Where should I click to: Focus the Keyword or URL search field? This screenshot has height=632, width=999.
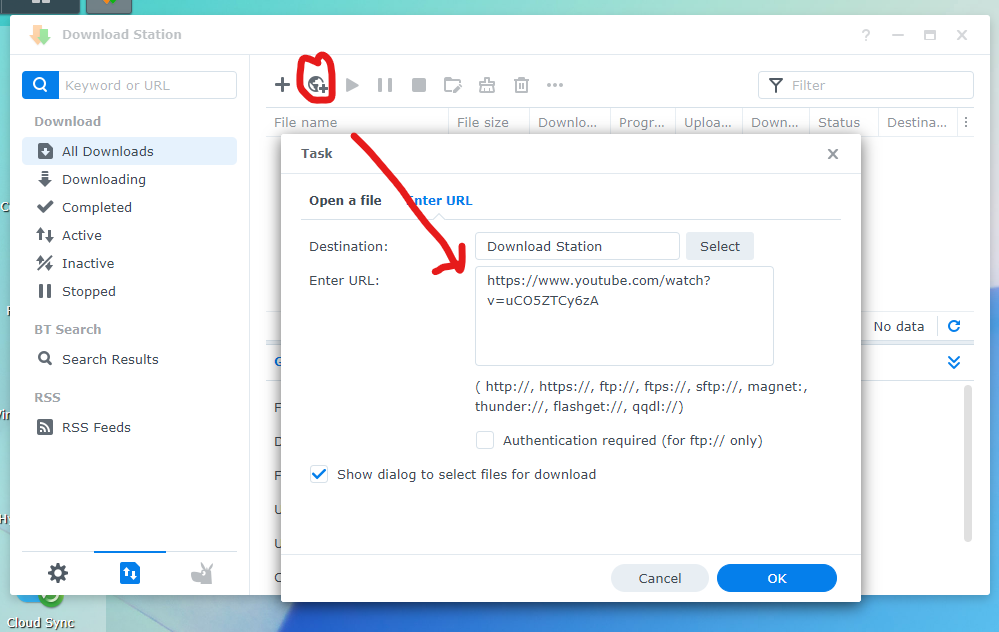coord(147,85)
